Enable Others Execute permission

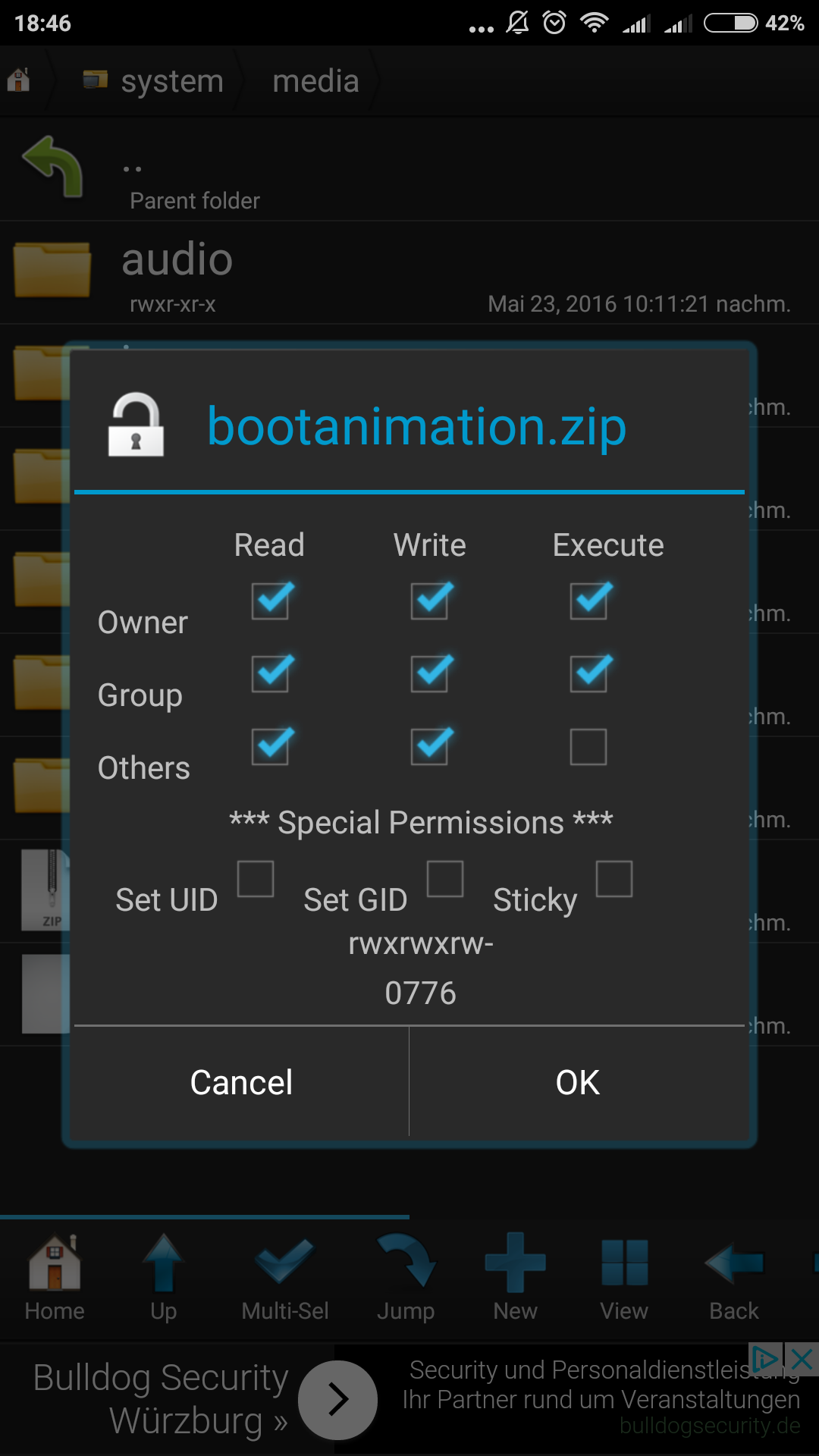point(588,747)
